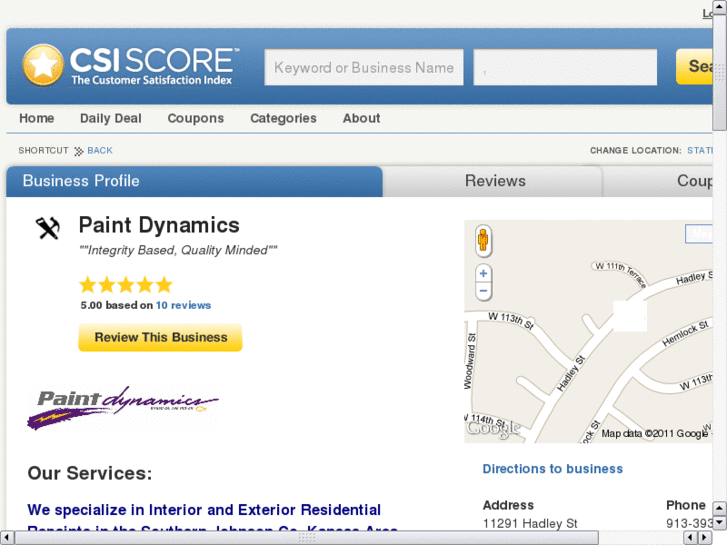Click the Google logo on the map
Screen dimensions: 727x545
493,429
